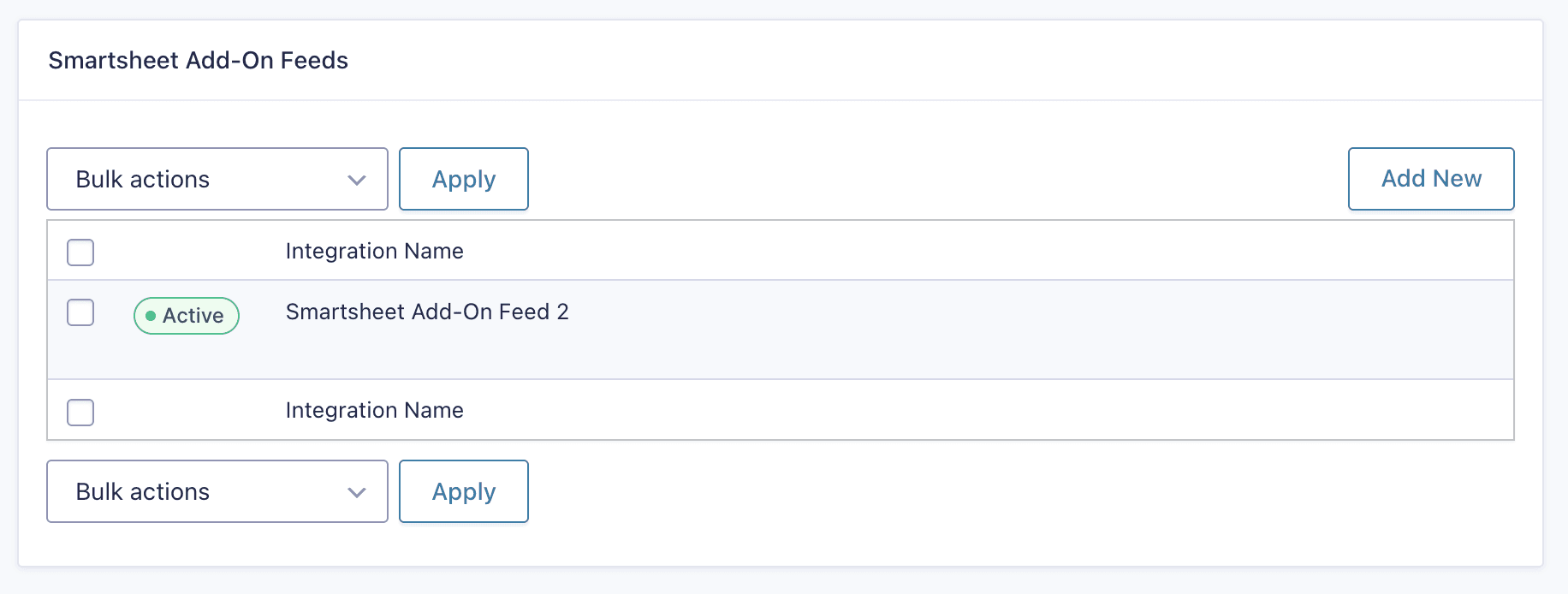This screenshot has height=594, width=1568.
Task: Click the Bulk actions text in the top selector
Action: point(143,179)
